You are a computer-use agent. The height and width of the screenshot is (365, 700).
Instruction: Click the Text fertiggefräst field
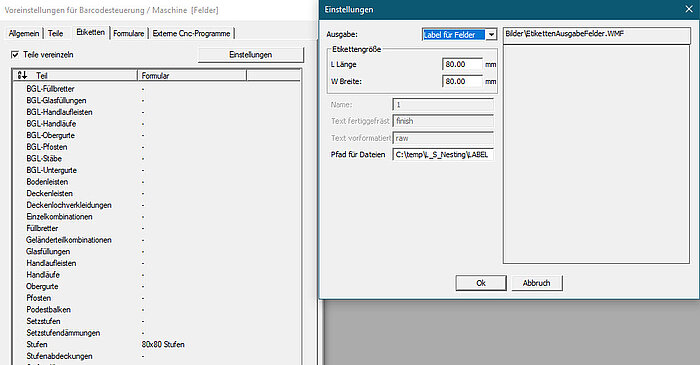tap(443, 121)
